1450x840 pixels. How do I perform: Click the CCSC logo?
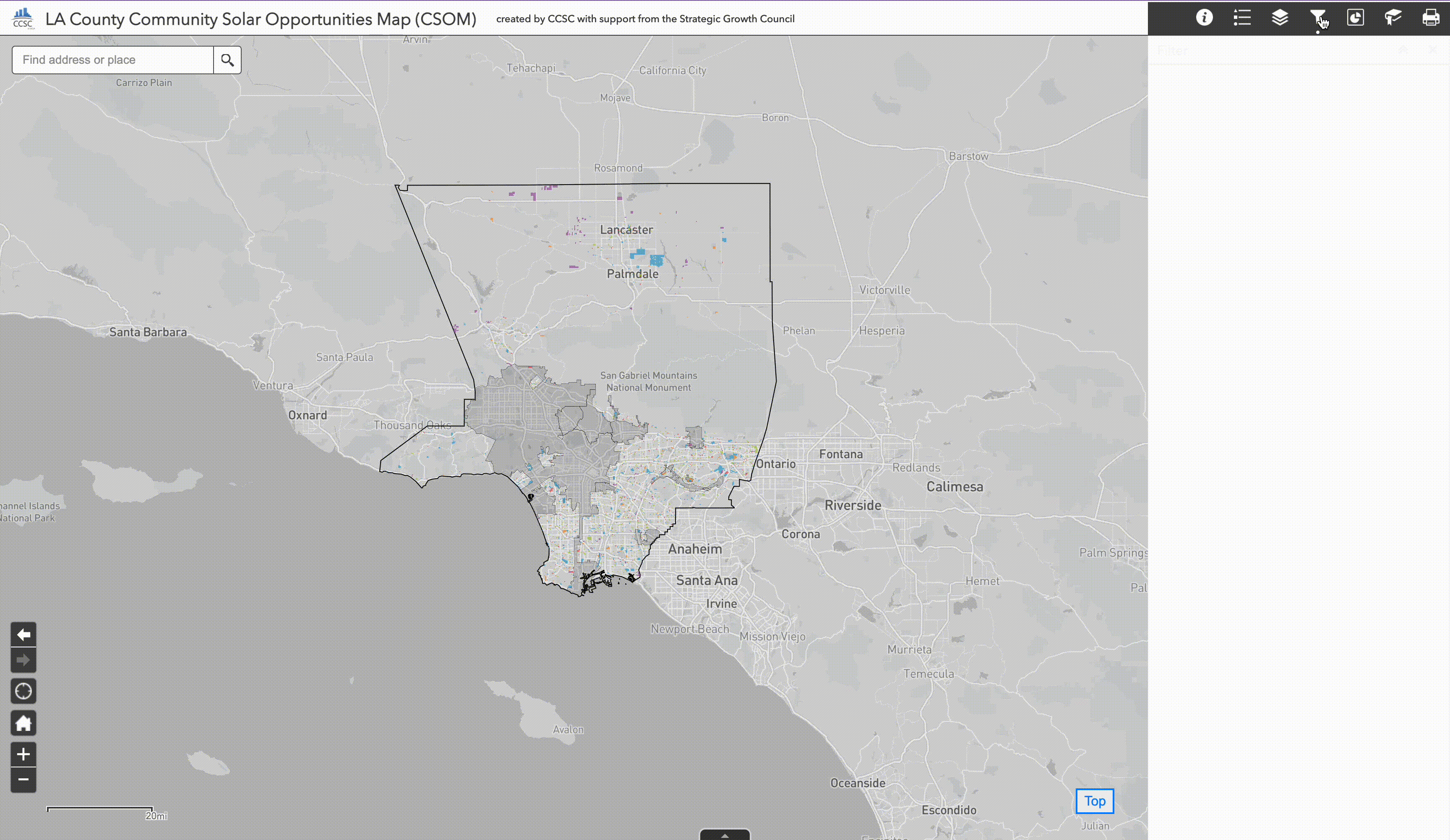pos(23,18)
